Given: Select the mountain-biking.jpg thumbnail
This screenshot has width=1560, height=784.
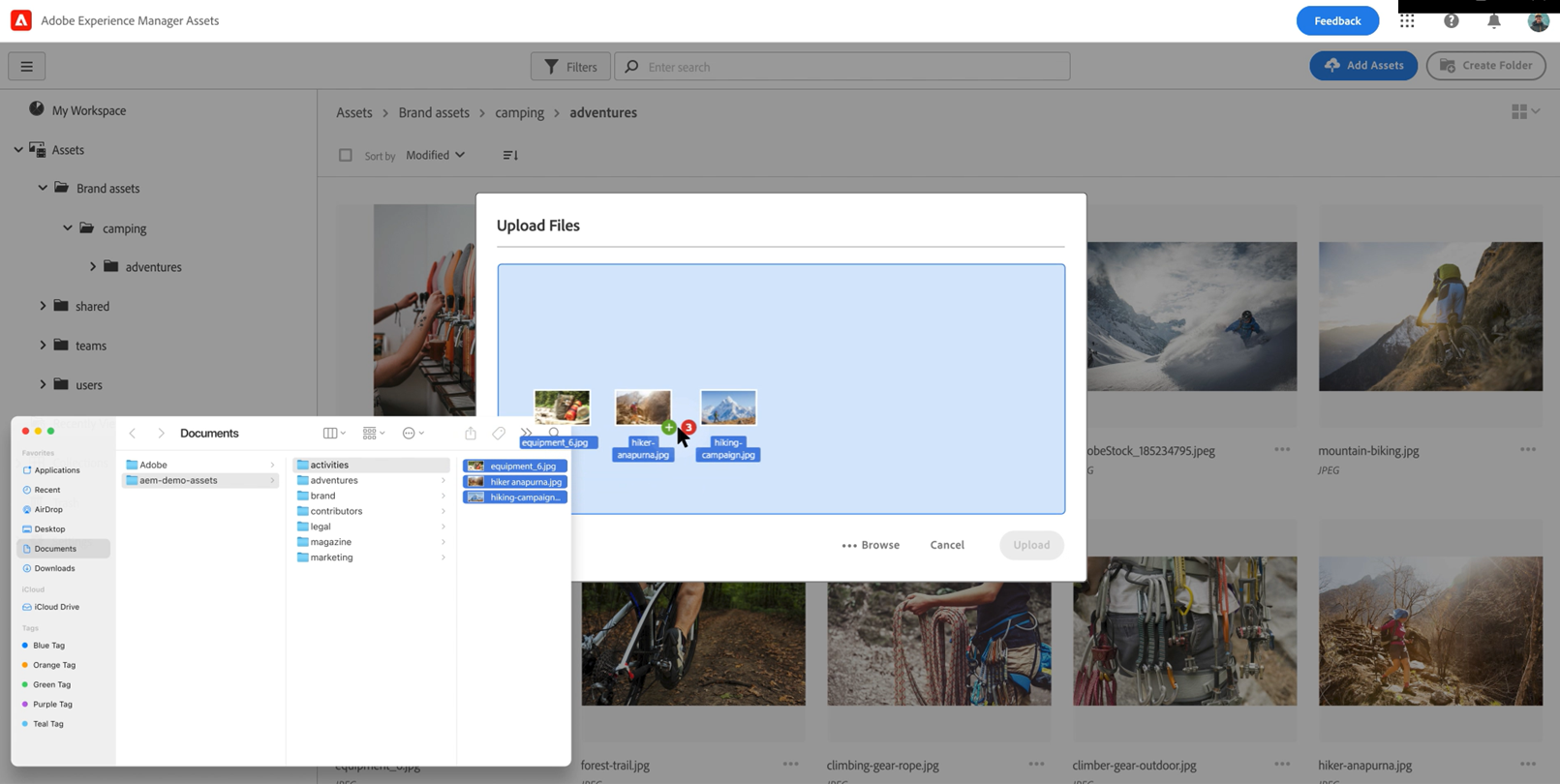Looking at the screenshot, I should point(1430,317).
